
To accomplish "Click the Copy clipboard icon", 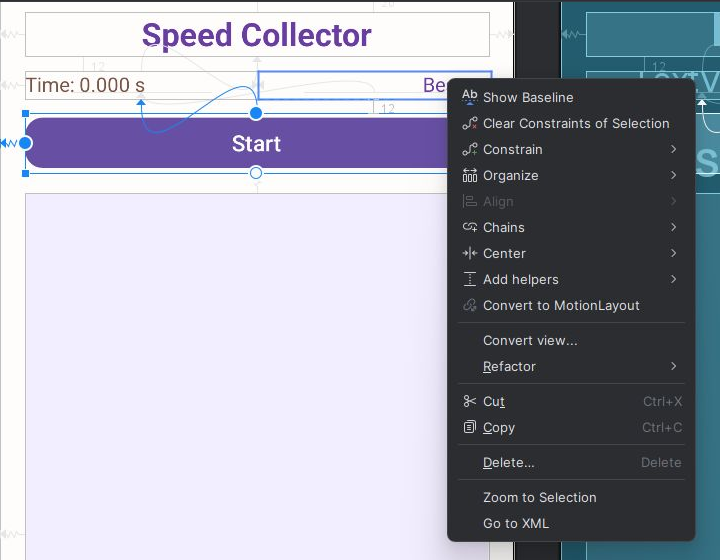I will tap(469, 427).
